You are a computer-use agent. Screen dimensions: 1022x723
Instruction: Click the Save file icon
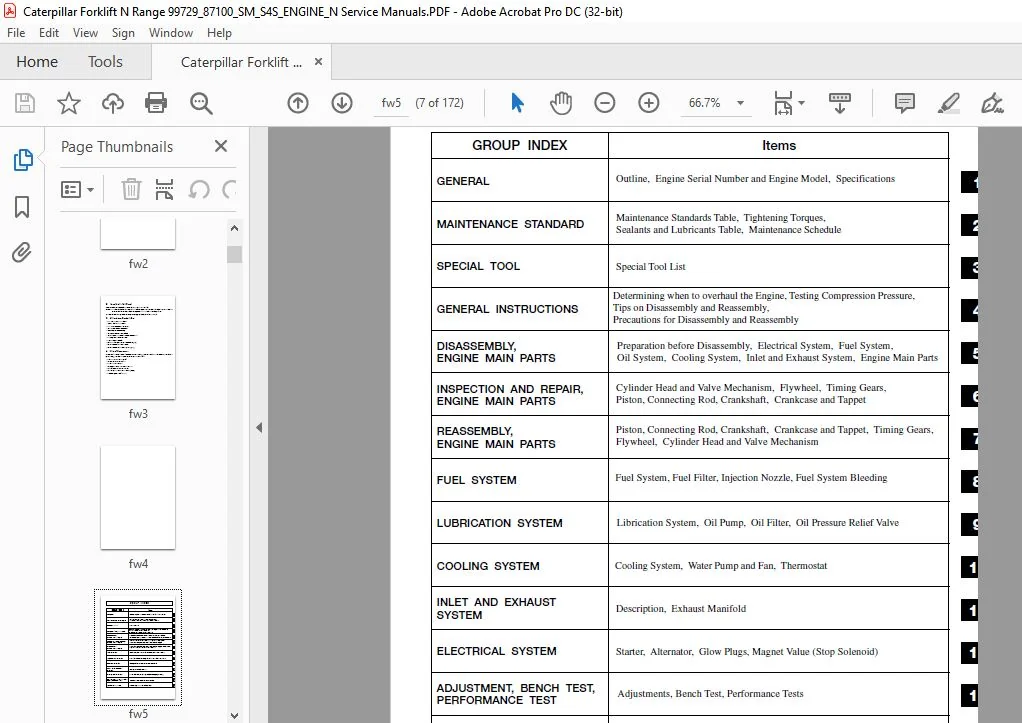tap(25, 103)
